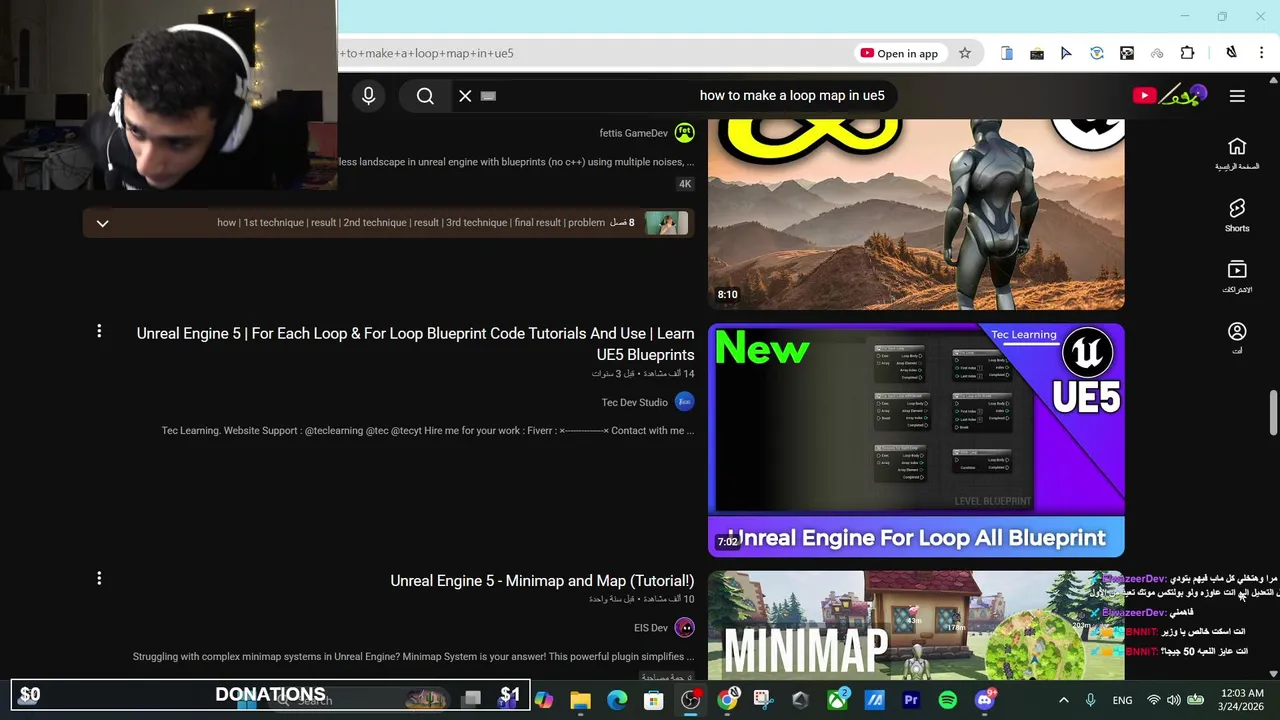1280x720 pixels.
Task: Clear the YouTube search query with X
Action: 465,96
